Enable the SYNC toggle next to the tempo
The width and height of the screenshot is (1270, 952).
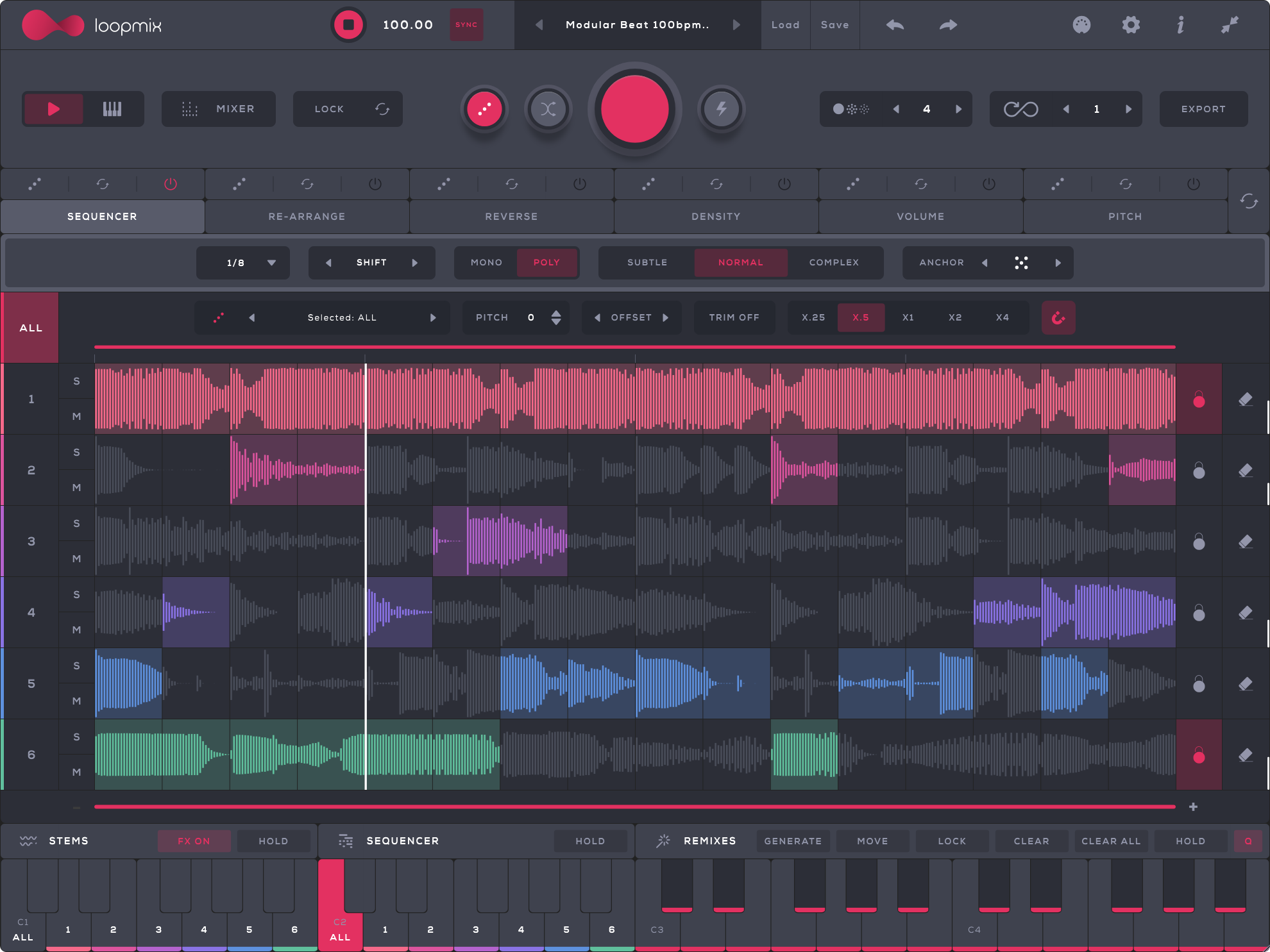(x=466, y=25)
